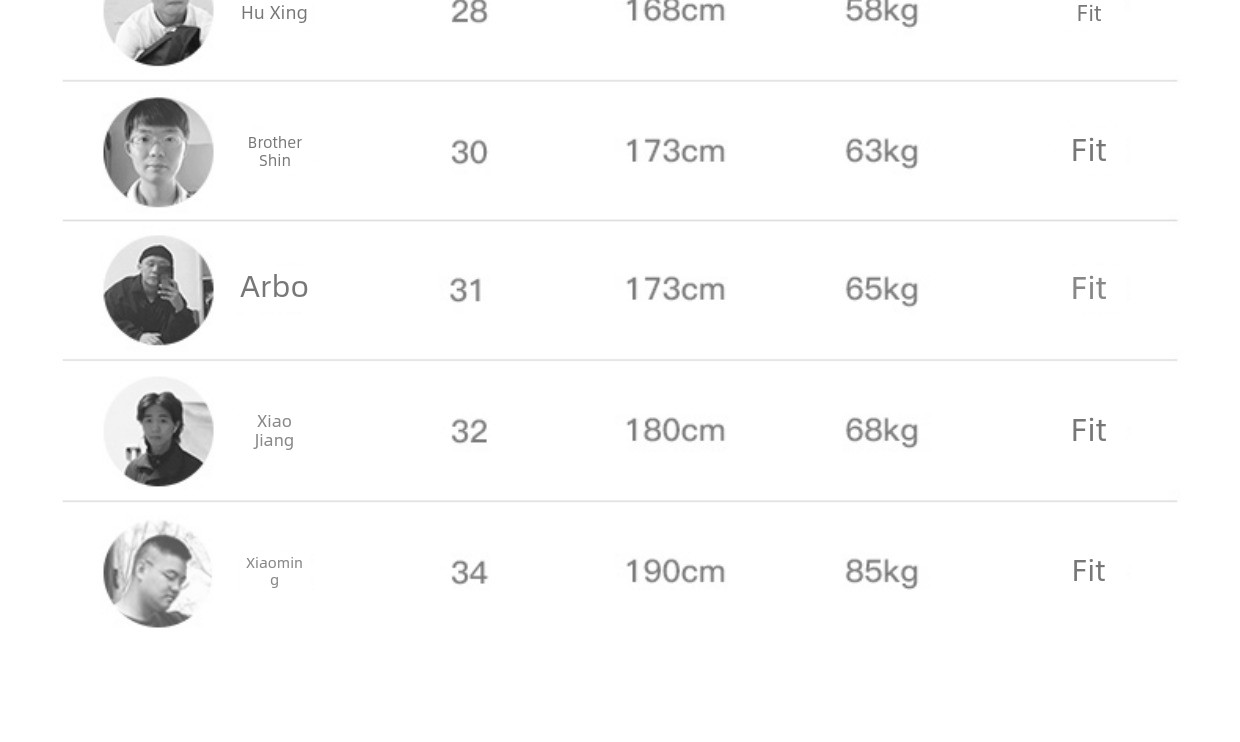Click the 180cm height entry

tap(675, 430)
